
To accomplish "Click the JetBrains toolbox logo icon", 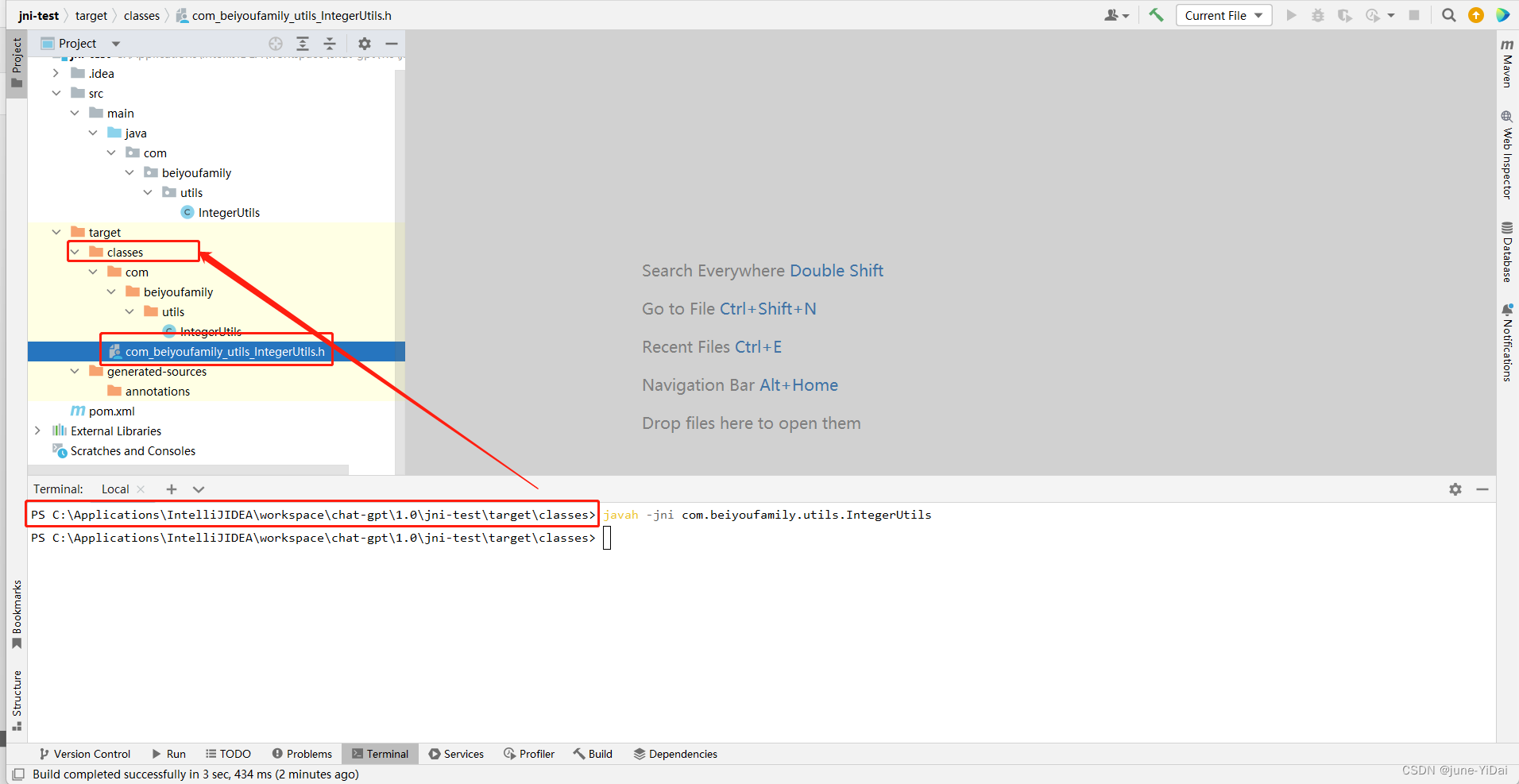I will coord(1502,15).
